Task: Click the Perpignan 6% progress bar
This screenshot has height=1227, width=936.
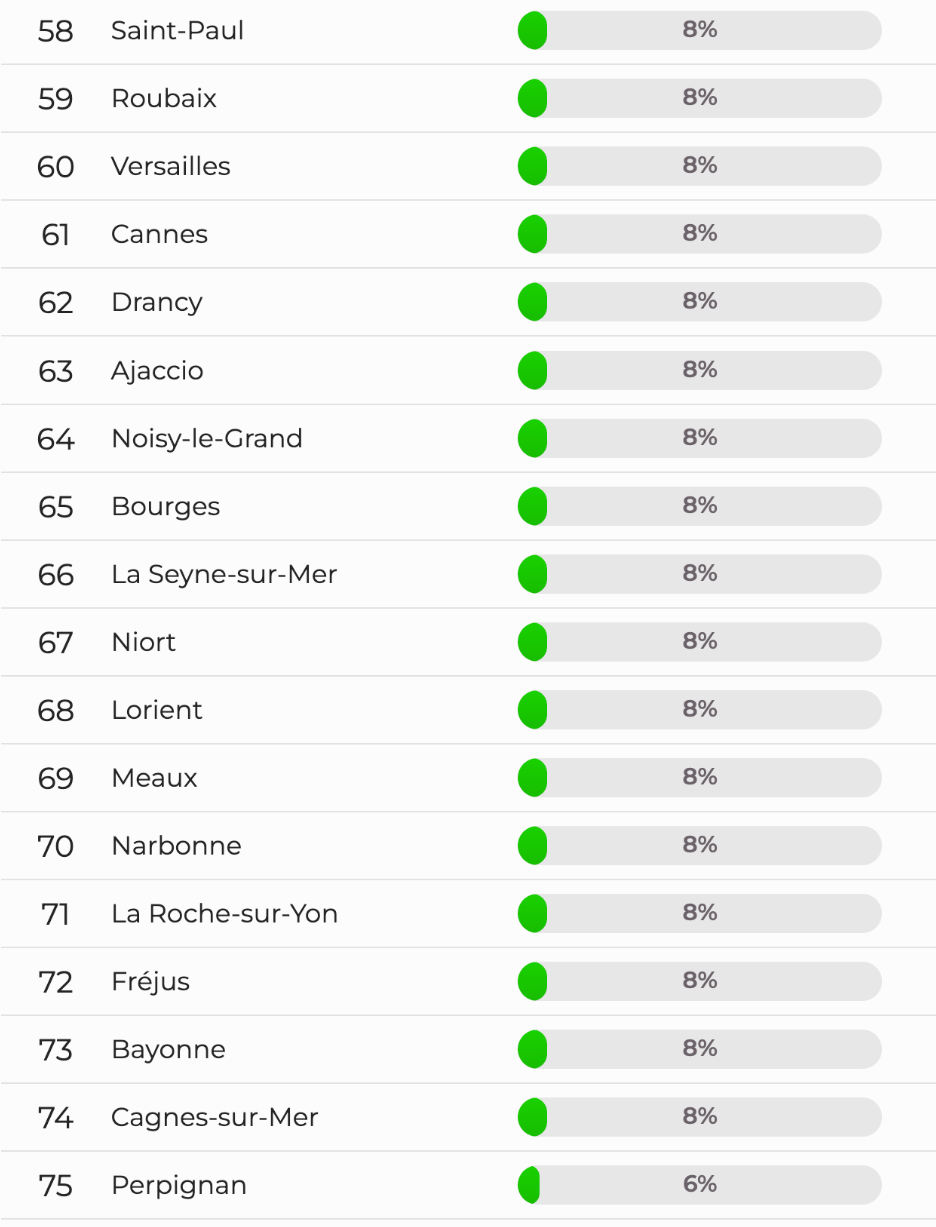Action: click(699, 1185)
